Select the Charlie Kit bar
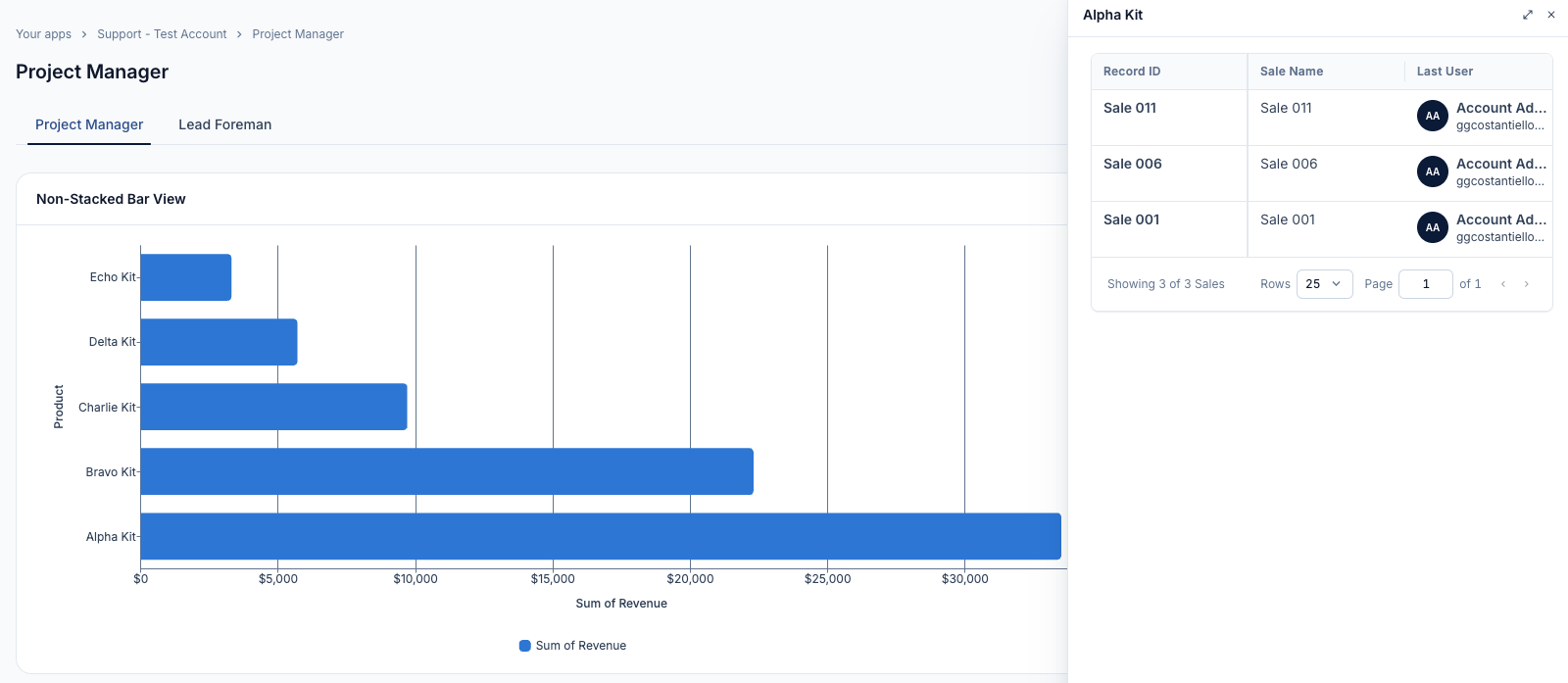The height and width of the screenshot is (683, 1568). coord(273,407)
